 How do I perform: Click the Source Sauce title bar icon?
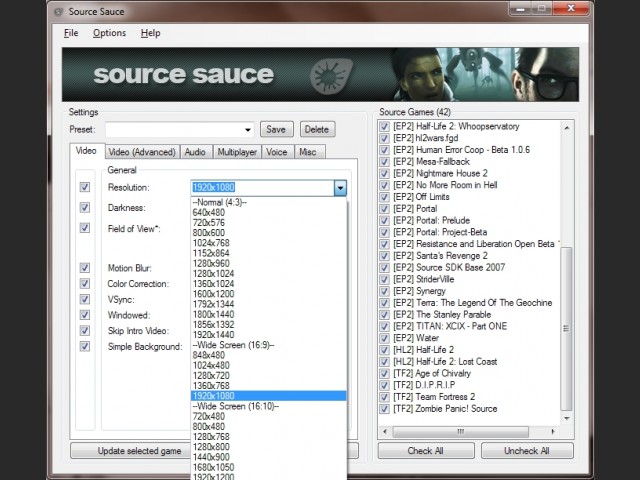click(x=59, y=12)
